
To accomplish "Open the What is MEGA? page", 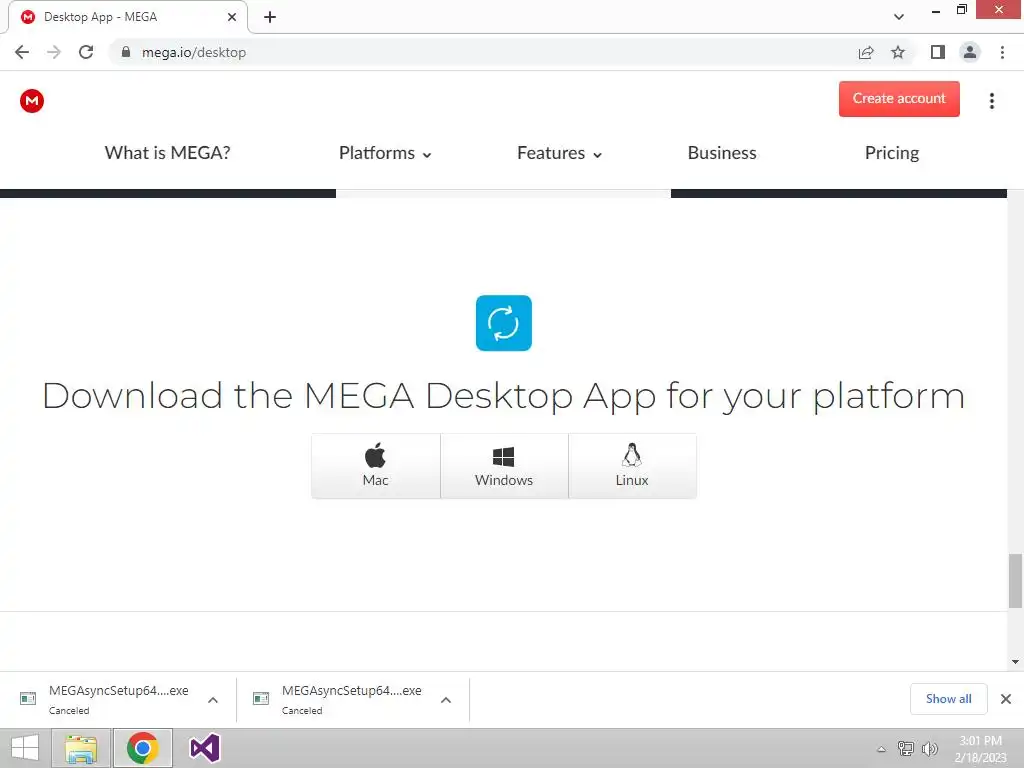I will point(167,153).
